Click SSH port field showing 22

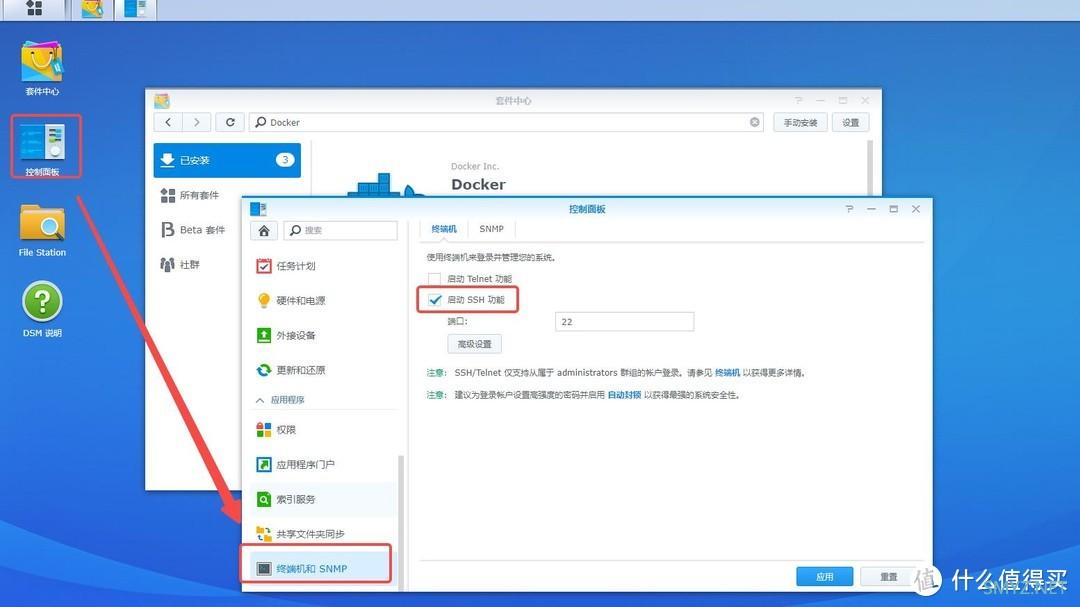tap(624, 322)
